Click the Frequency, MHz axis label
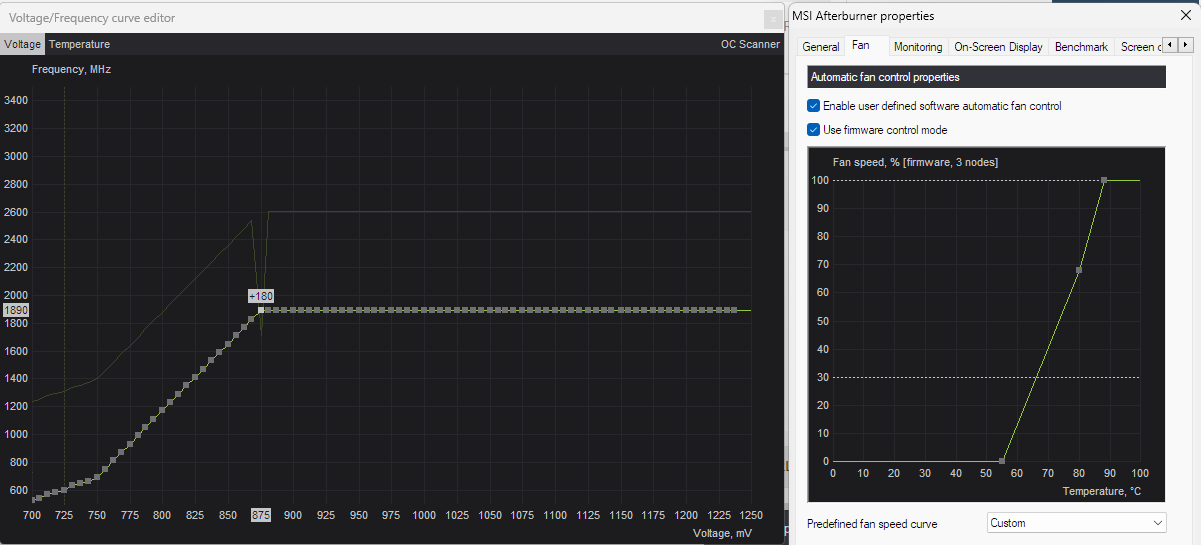The height and width of the screenshot is (545, 1201). point(71,70)
